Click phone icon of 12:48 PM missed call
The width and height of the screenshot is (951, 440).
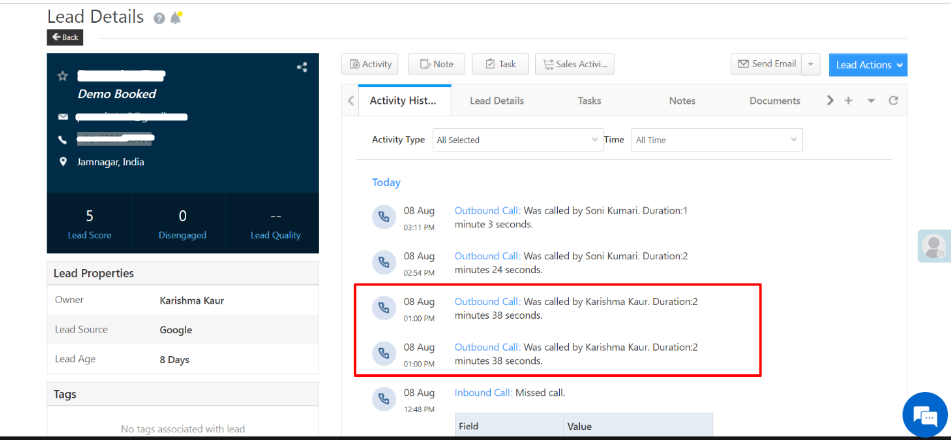383,399
